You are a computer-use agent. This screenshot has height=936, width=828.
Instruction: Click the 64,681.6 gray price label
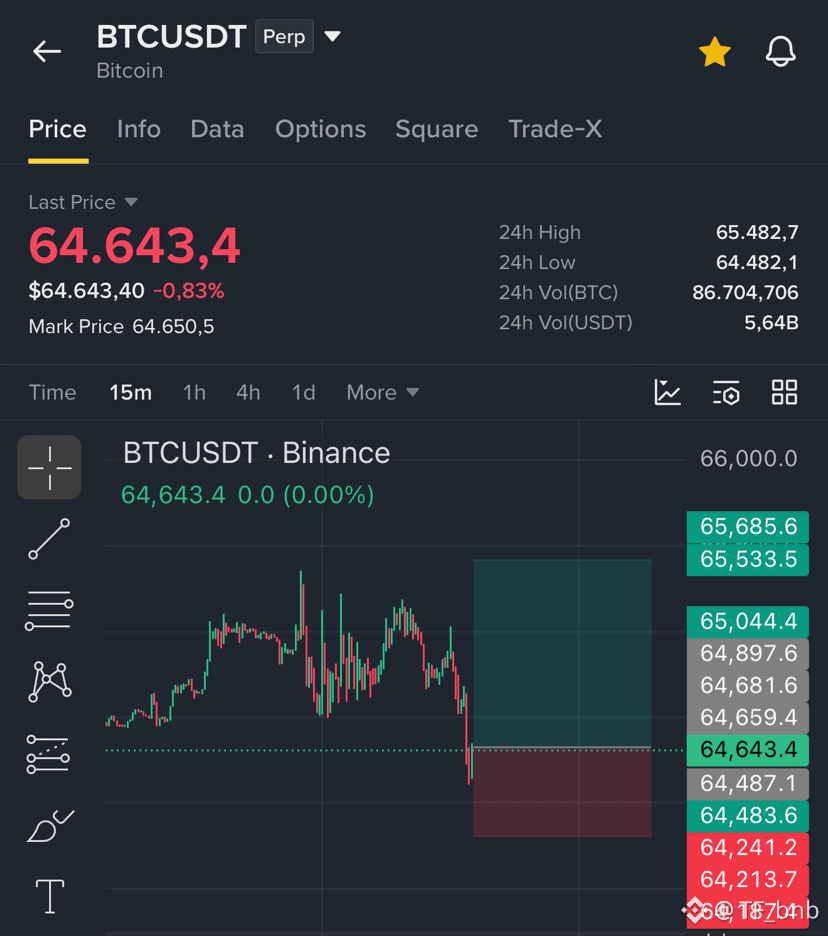(747, 686)
